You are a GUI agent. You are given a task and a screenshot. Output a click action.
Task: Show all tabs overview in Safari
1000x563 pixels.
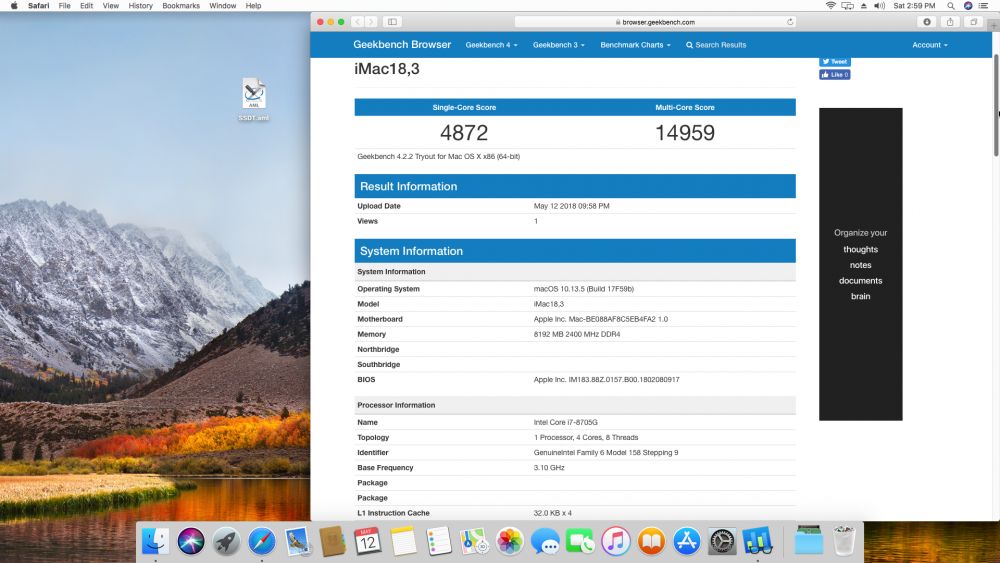(974, 22)
